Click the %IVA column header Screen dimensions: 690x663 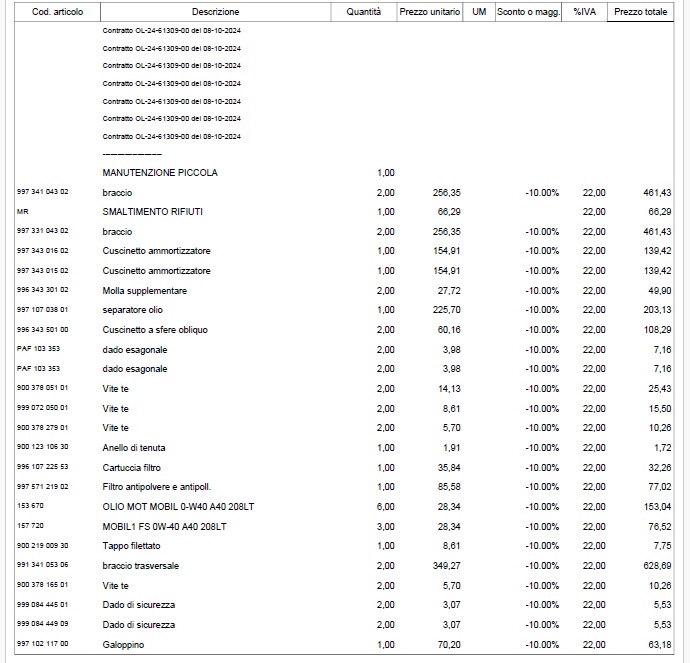[x=585, y=12]
